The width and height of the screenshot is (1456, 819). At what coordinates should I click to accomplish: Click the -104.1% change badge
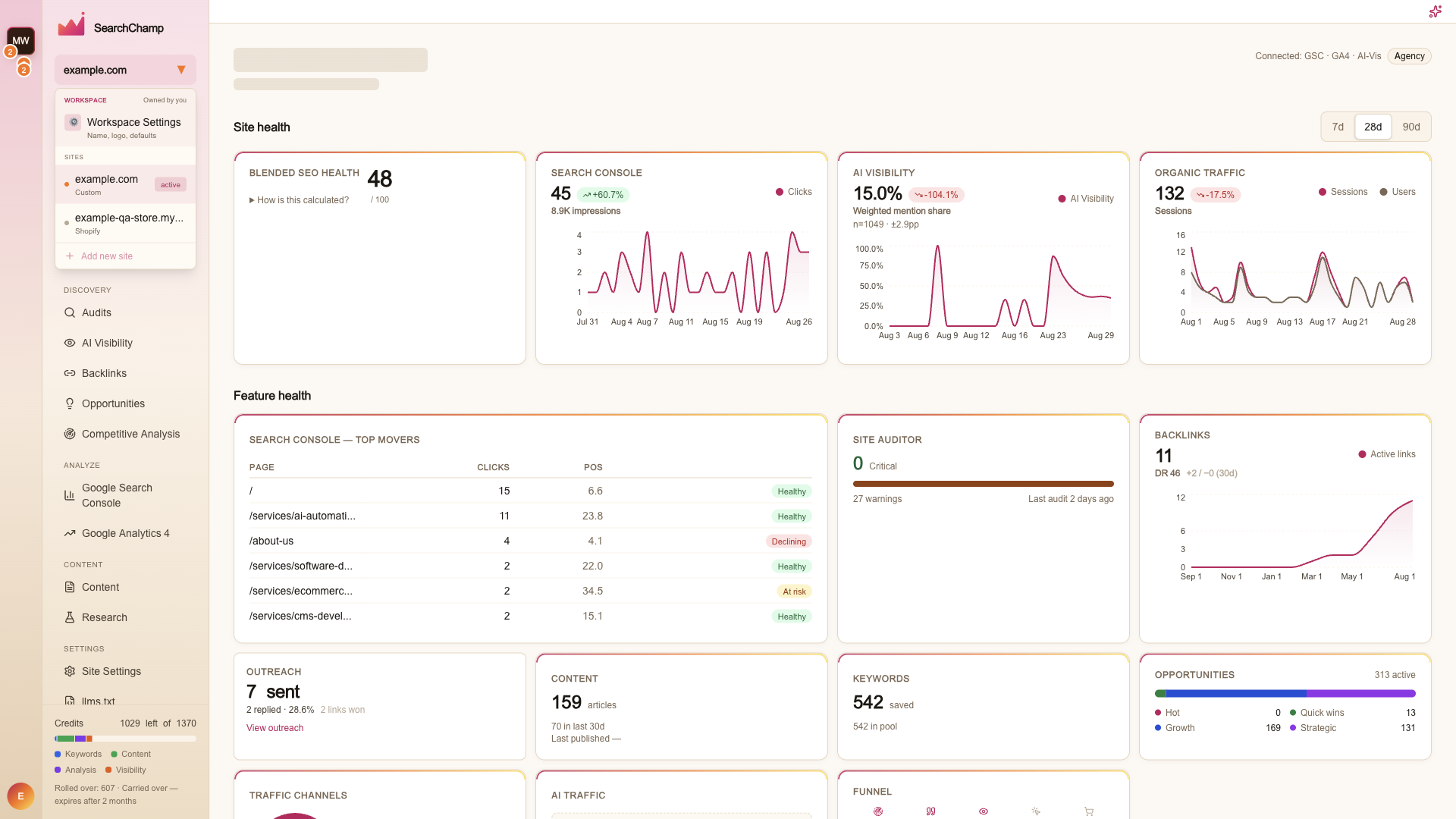936,195
